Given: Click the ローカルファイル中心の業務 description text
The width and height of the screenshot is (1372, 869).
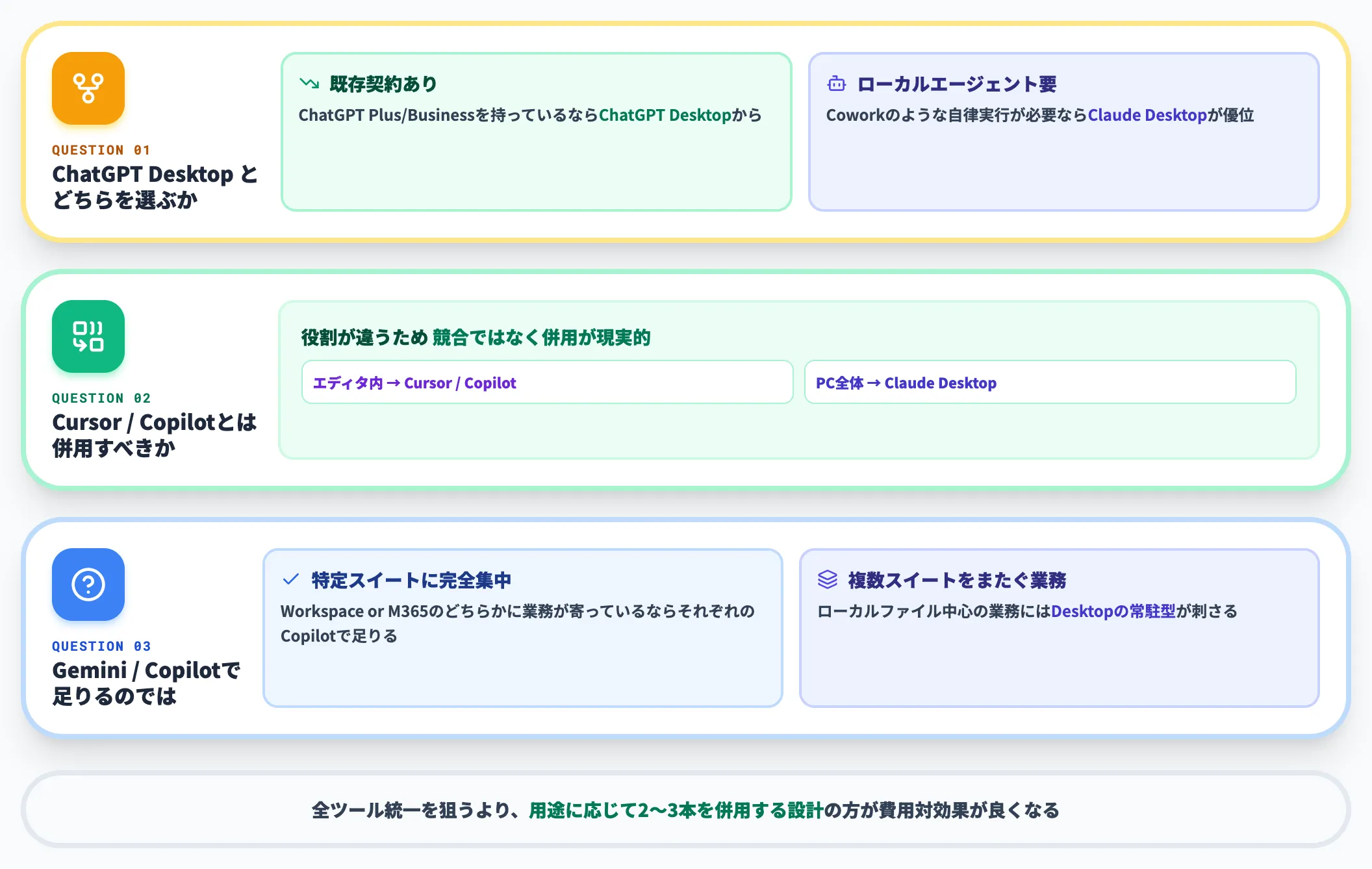Looking at the screenshot, I should 1027,611.
